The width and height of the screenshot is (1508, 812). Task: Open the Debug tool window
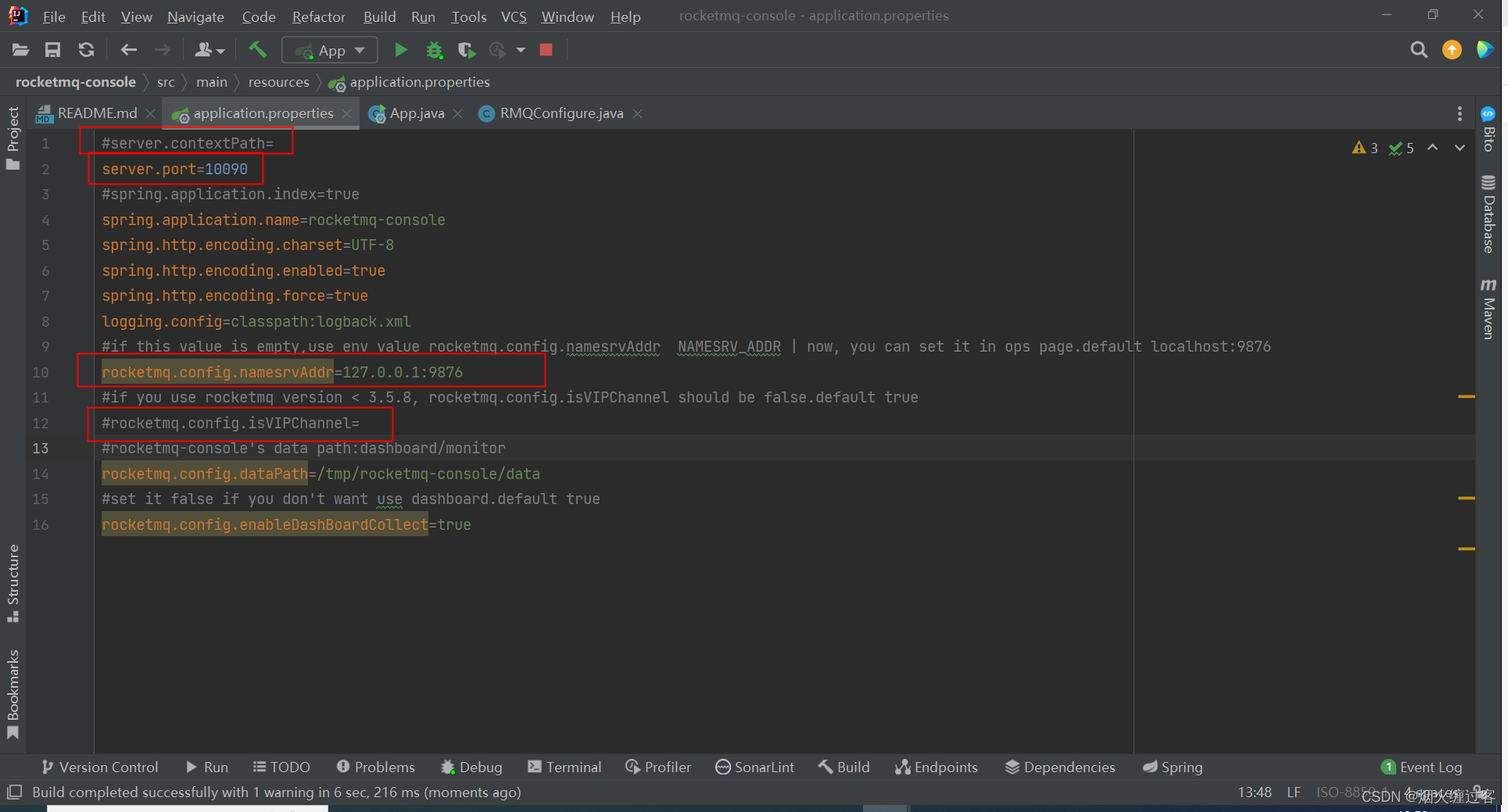click(x=471, y=767)
